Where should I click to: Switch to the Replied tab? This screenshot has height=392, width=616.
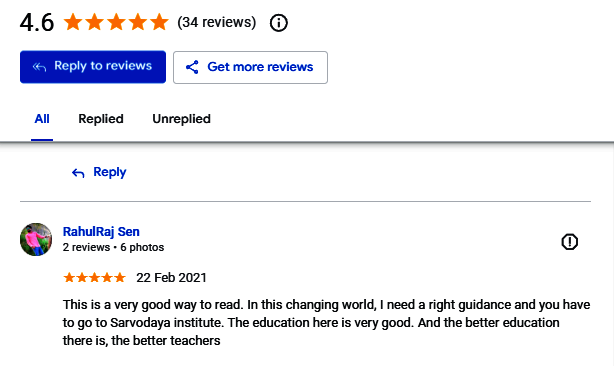(x=101, y=119)
